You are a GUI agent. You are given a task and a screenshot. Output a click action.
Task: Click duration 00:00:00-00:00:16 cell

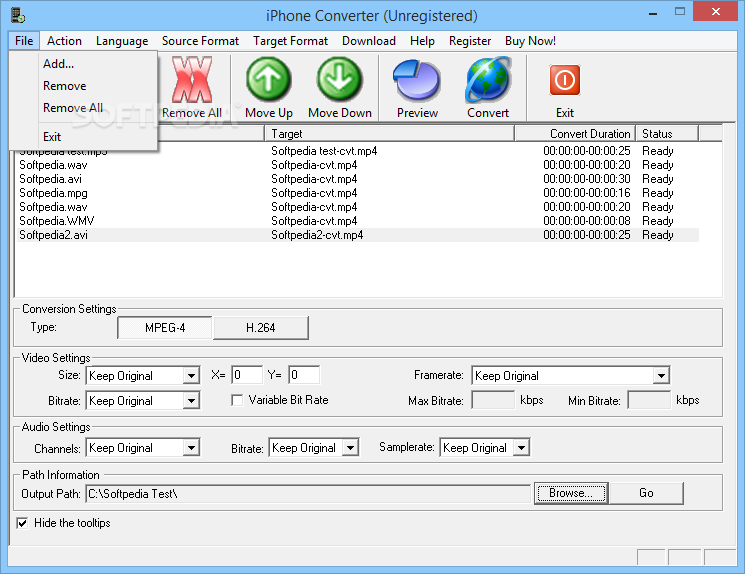[x=587, y=193]
